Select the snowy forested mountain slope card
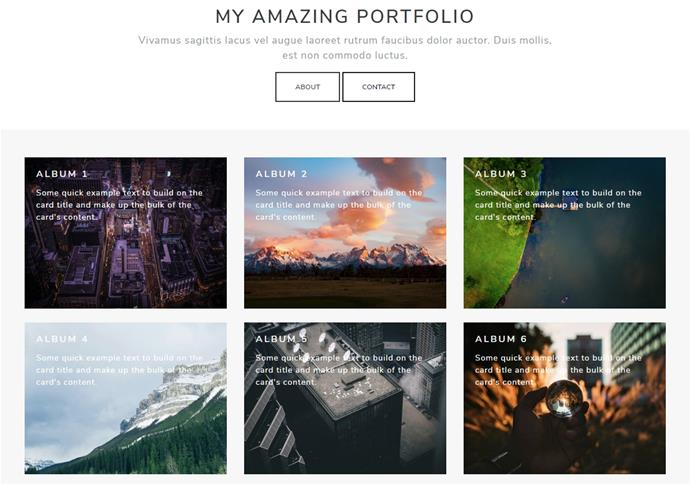This screenshot has height=484, width=690. tap(126, 398)
